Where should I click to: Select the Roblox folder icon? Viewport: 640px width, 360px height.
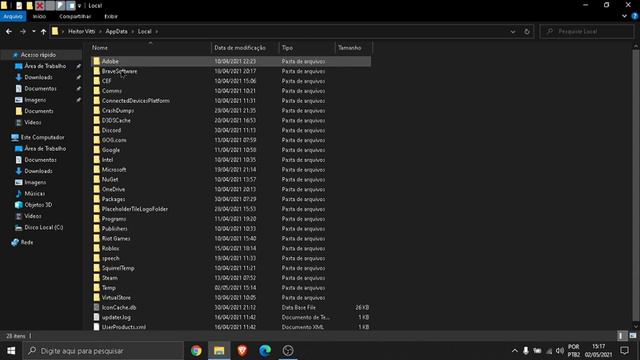(96, 248)
